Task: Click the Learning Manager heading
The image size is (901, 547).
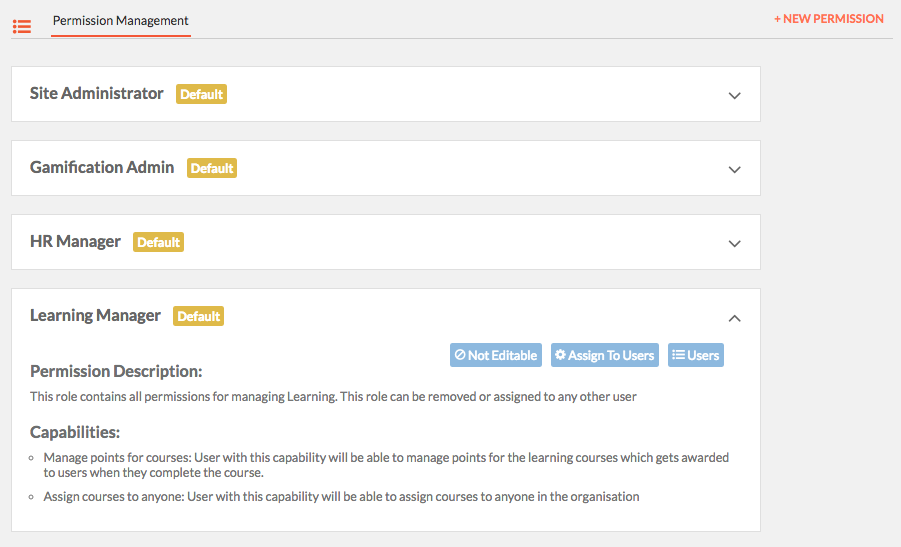Action: pyautogui.click(x=95, y=315)
